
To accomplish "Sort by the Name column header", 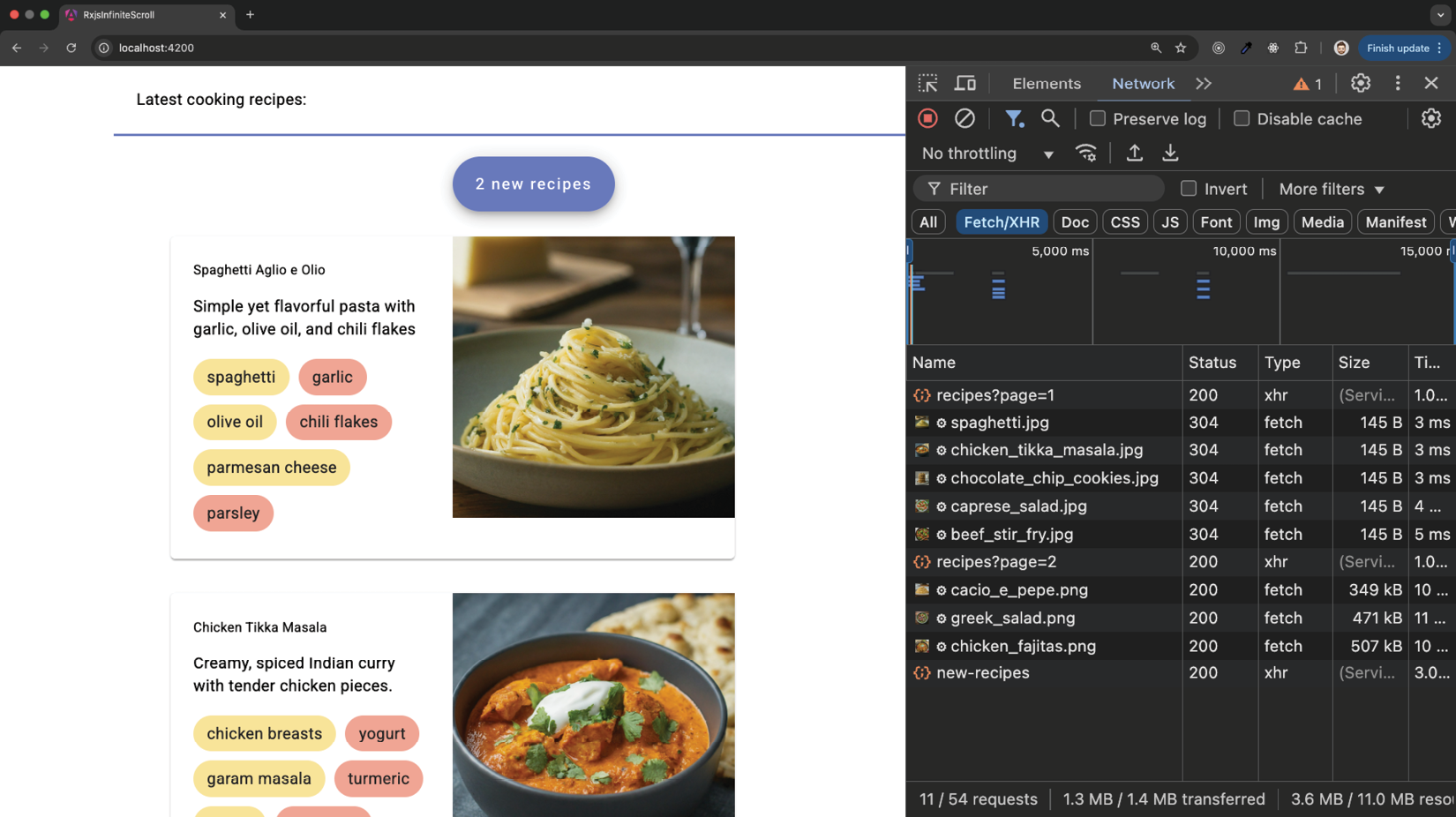I will click(1045, 363).
